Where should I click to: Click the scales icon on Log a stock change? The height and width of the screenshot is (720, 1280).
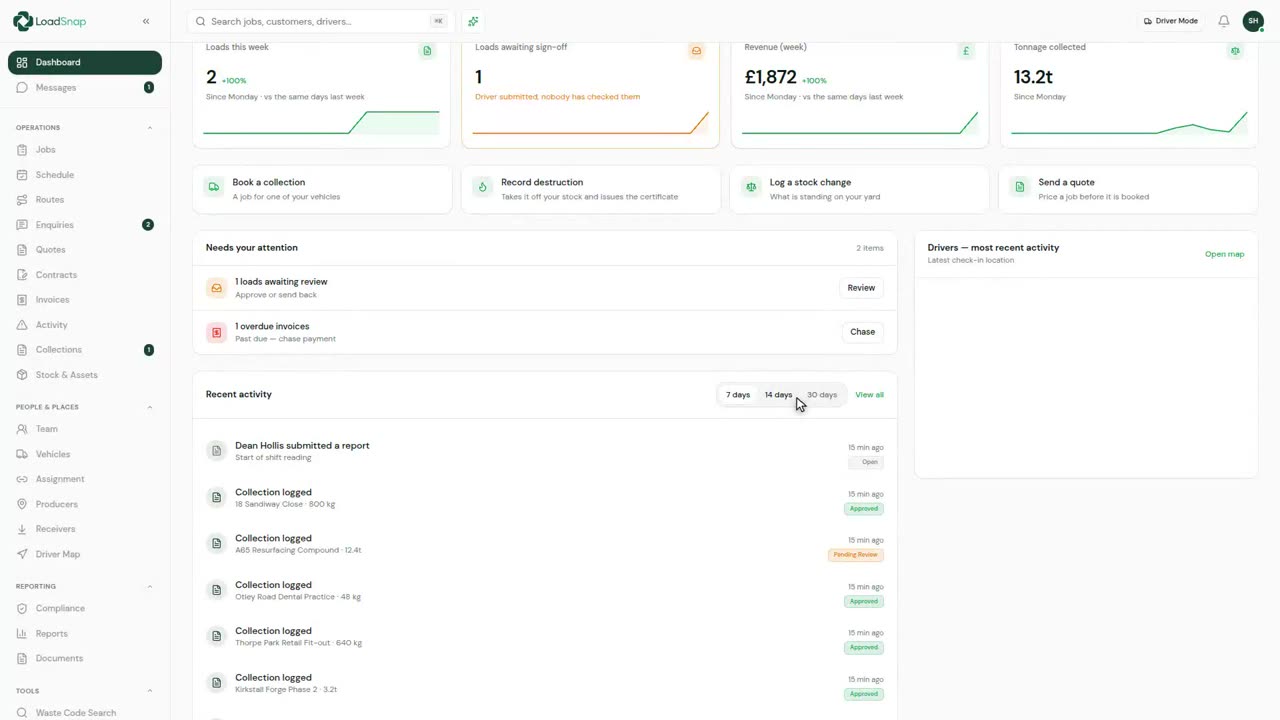pos(751,187)
